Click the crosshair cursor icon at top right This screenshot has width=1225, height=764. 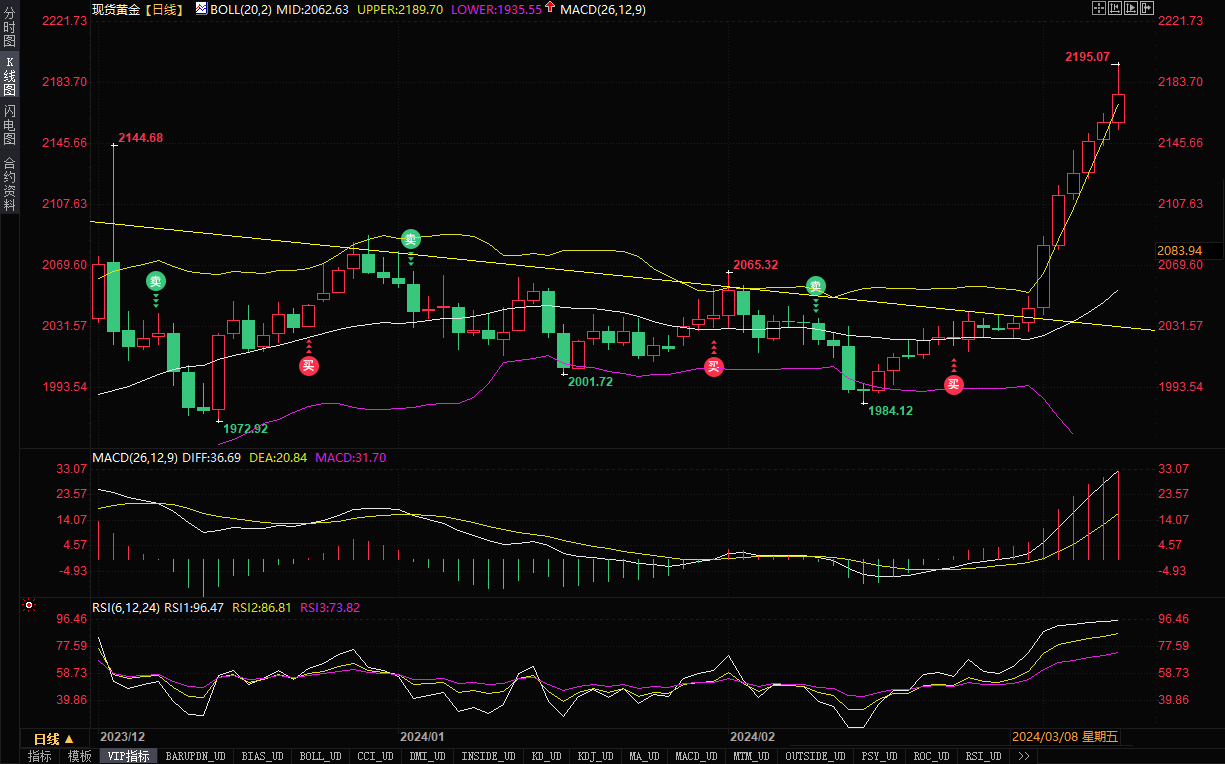1099,8
